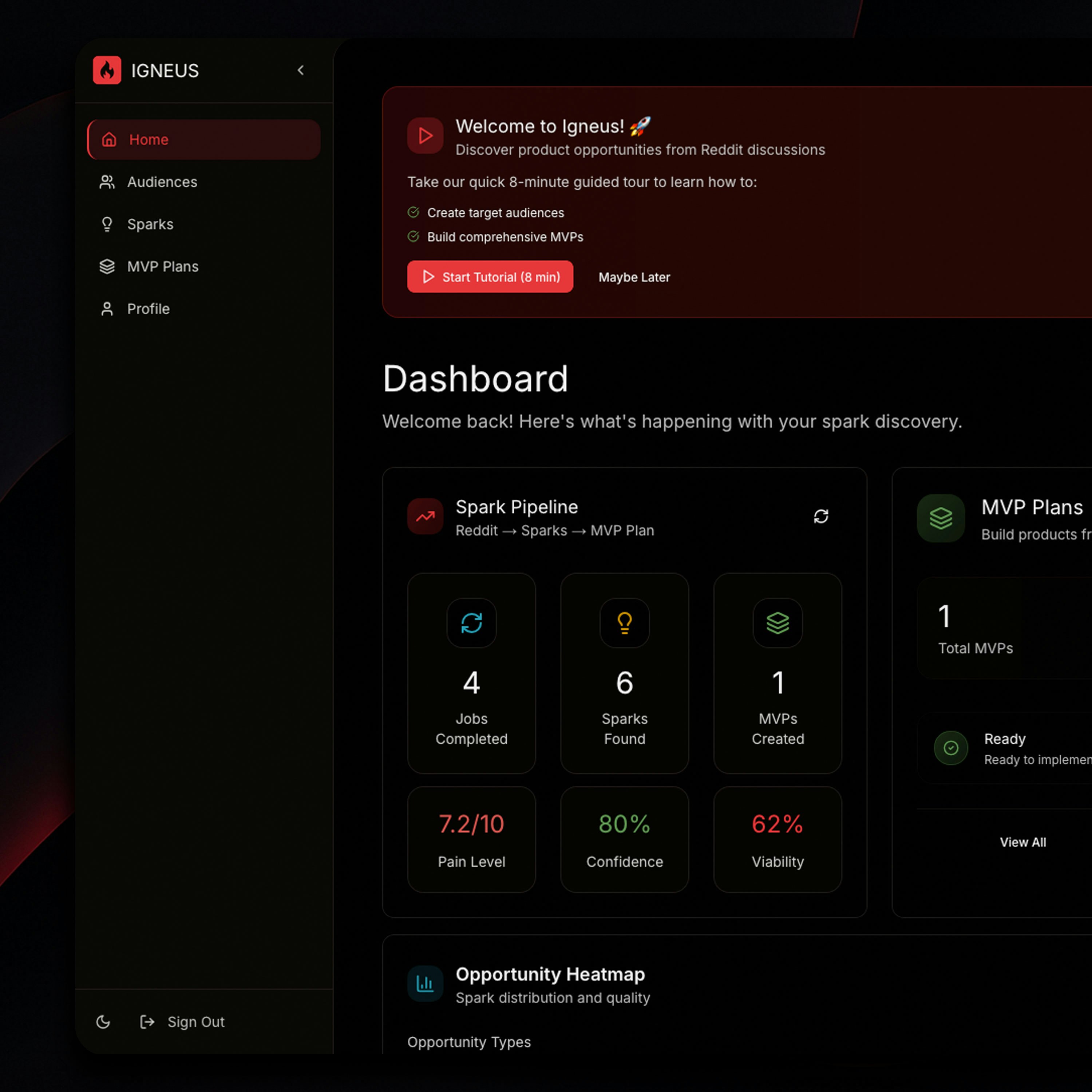Click the 'Create target audiences' check icon
The image size is (1092, 1092).
click(x=413, y=213)
